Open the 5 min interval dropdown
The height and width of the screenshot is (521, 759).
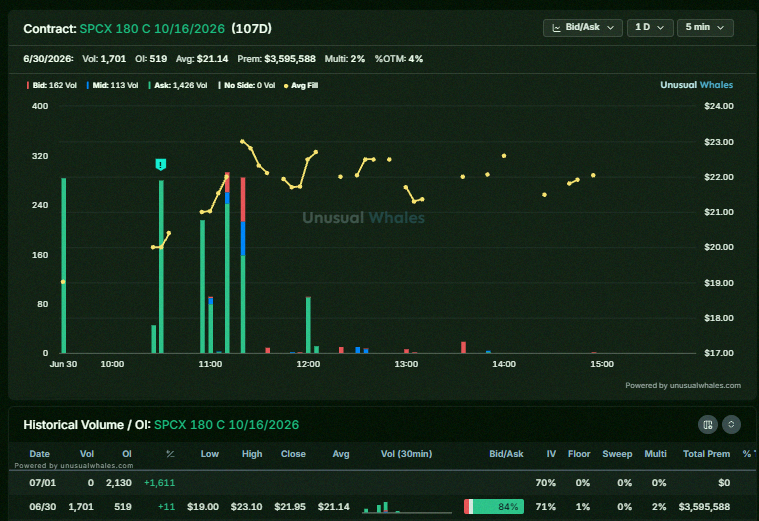point(705,28)
